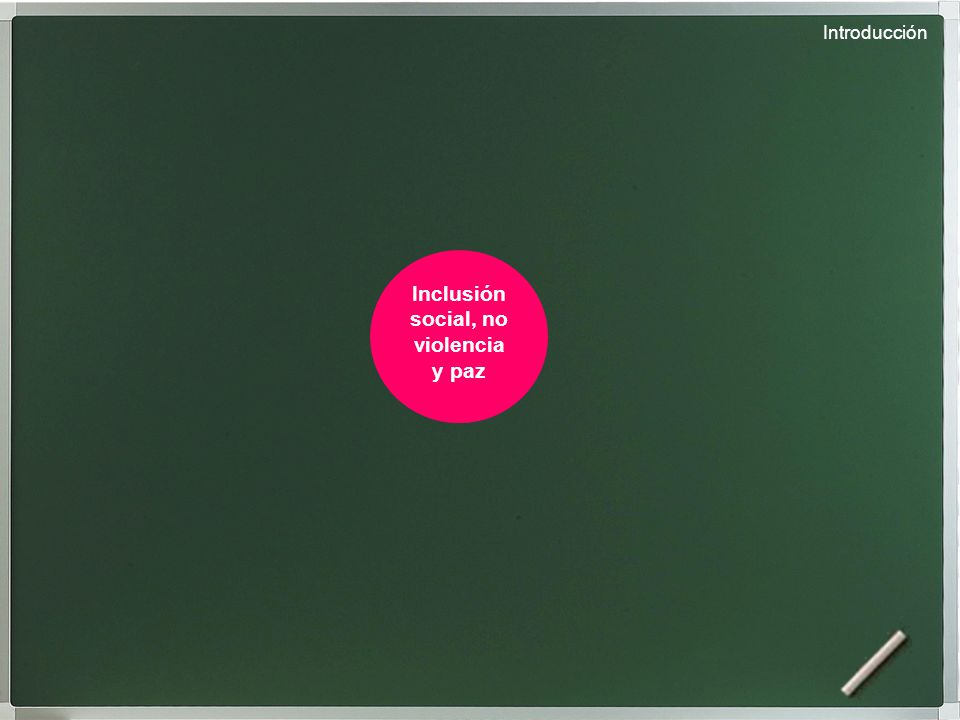Viewport: 960px width, 720px height.
Task: Click the Introducción label
Action: tap(874, 33)
